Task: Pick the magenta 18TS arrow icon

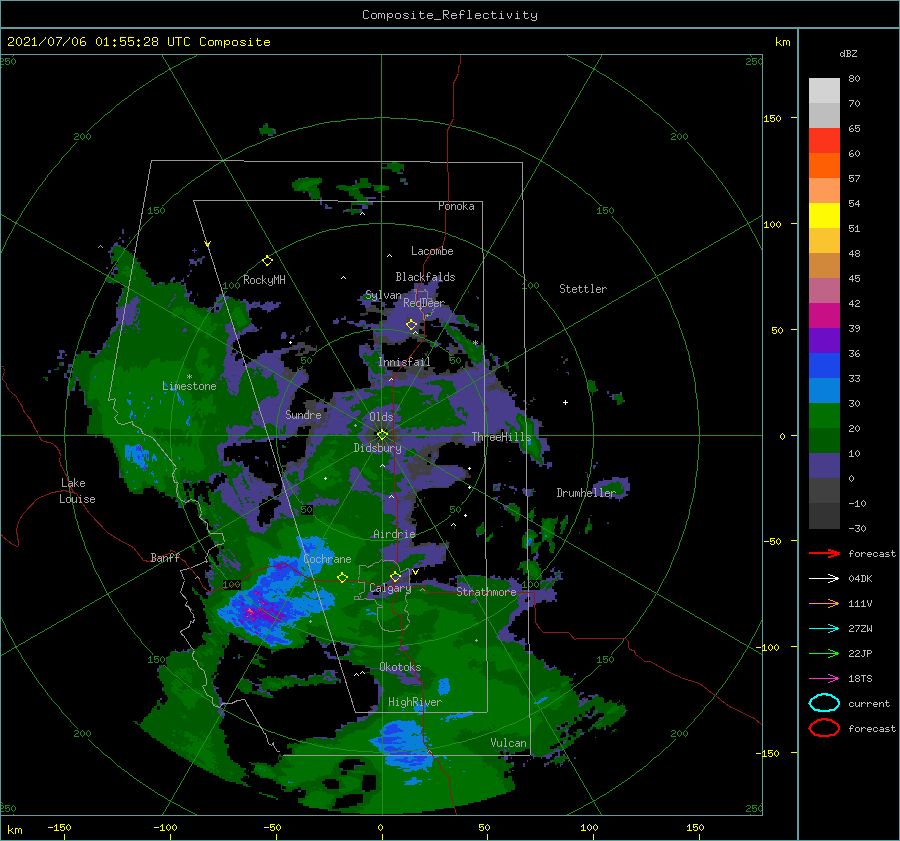Action: pos(824,679)
